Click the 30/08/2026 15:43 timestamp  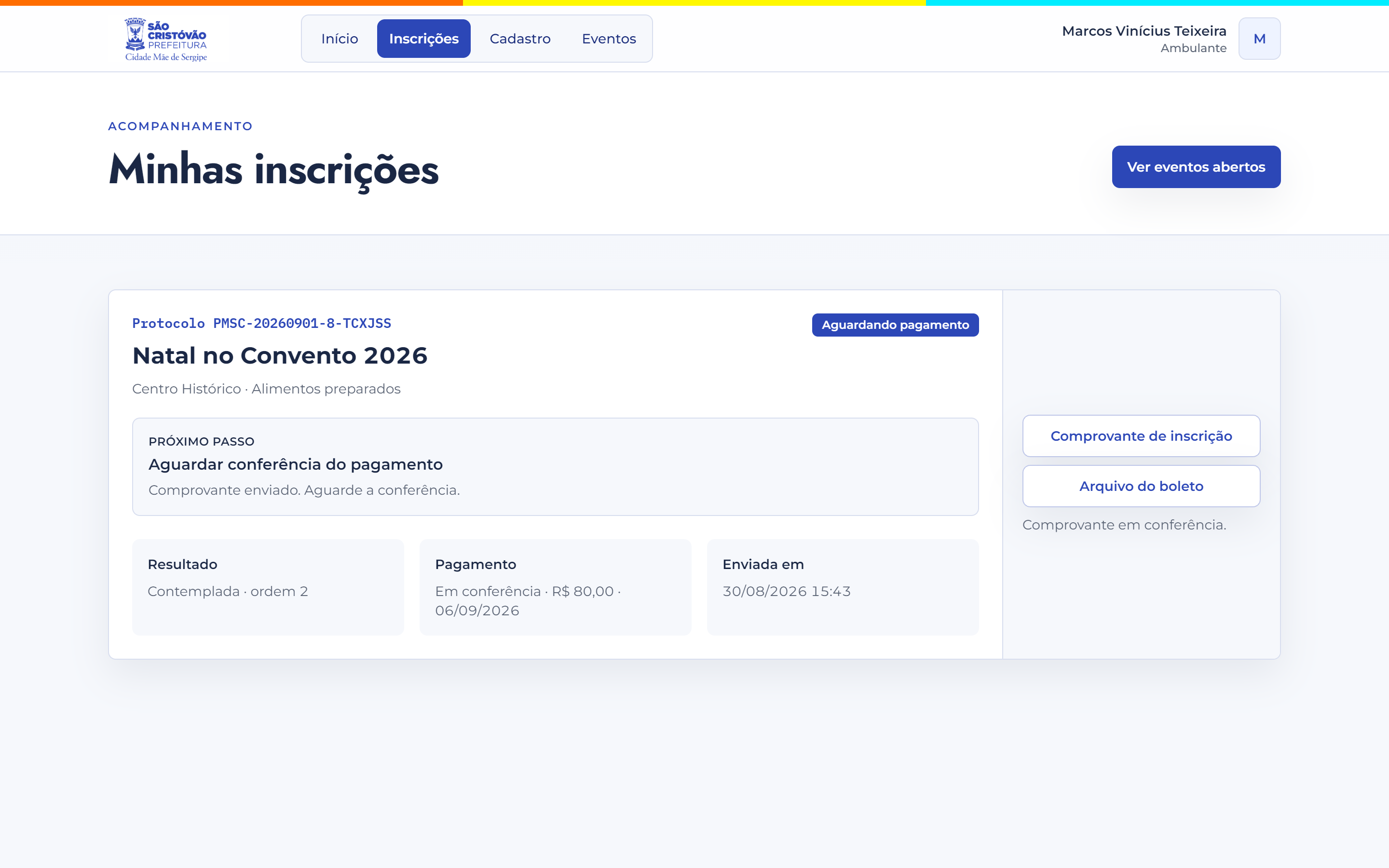pyautogui.click(x=787, y=591)
